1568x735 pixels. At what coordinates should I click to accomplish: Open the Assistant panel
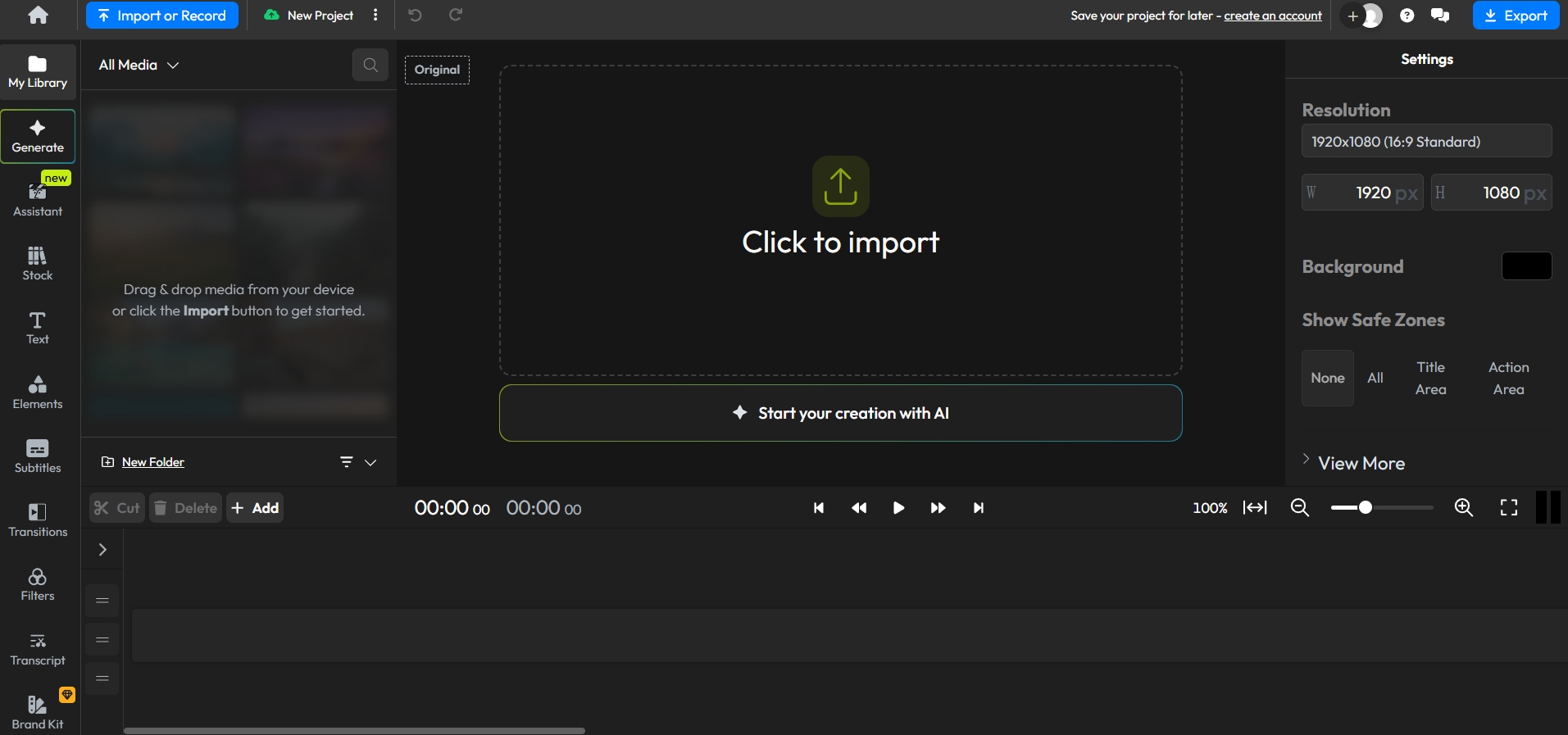38,200
